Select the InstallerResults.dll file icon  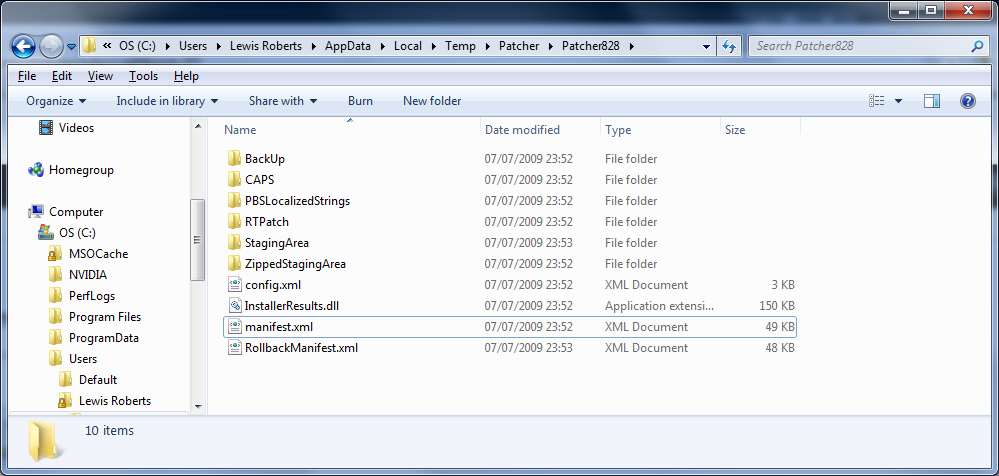(x=234, y=305)
